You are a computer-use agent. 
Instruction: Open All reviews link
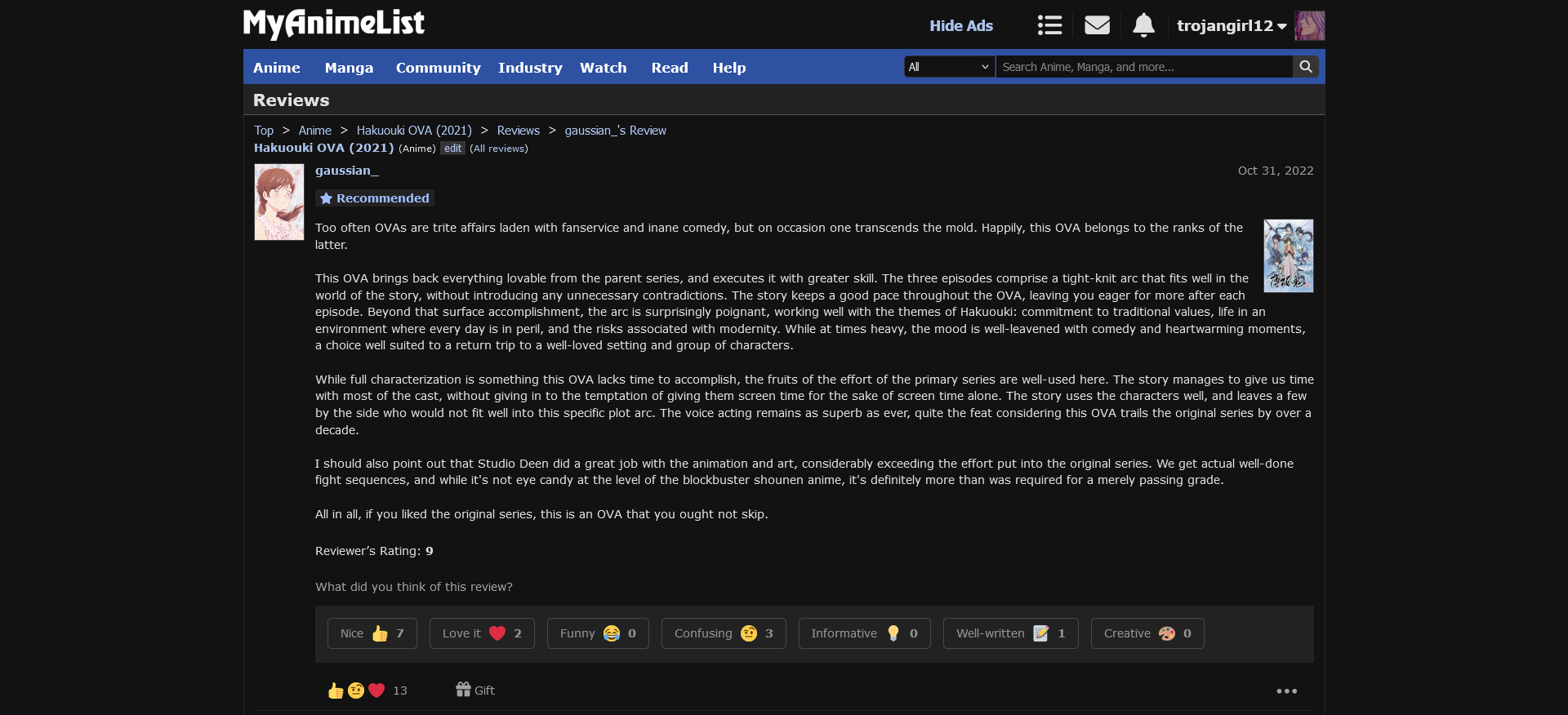click(x=499, y=149)
